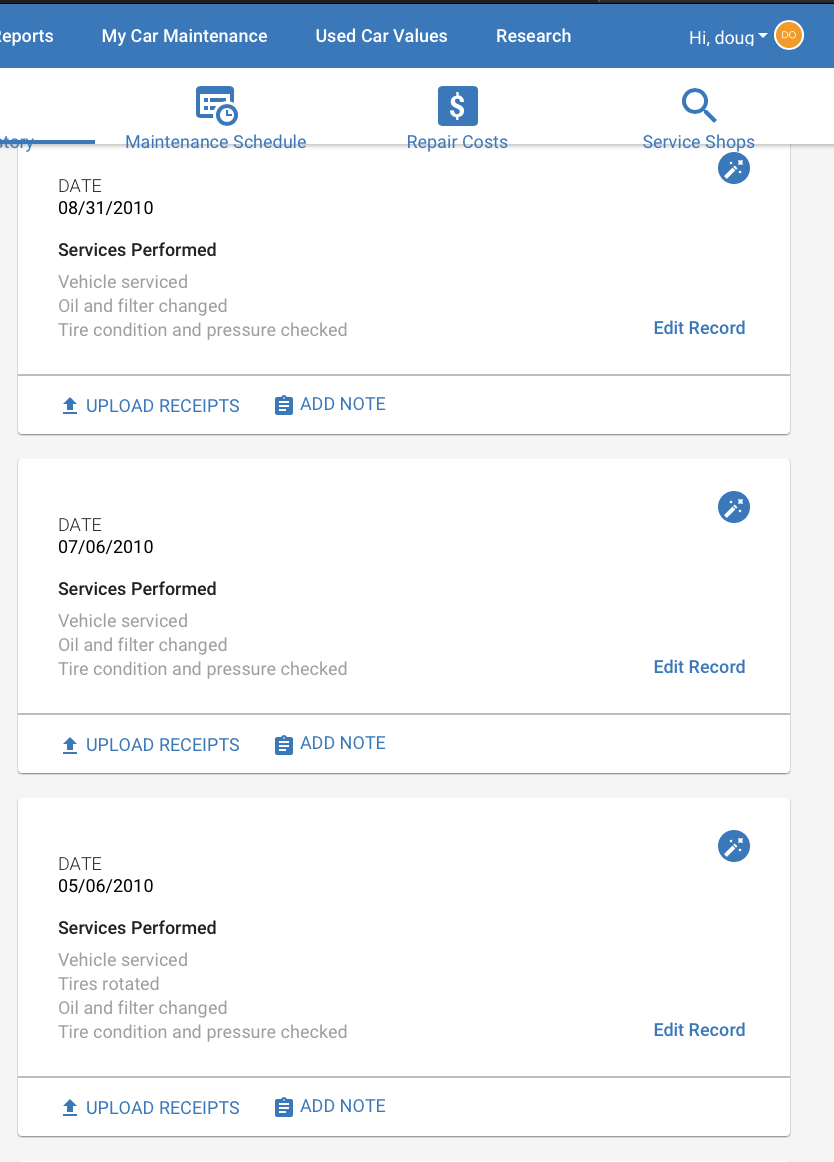The width and height of the screenshot is (834, 1162).
Task: Open the Maintenance Schedule calendar icon
Action: point(216,105)
